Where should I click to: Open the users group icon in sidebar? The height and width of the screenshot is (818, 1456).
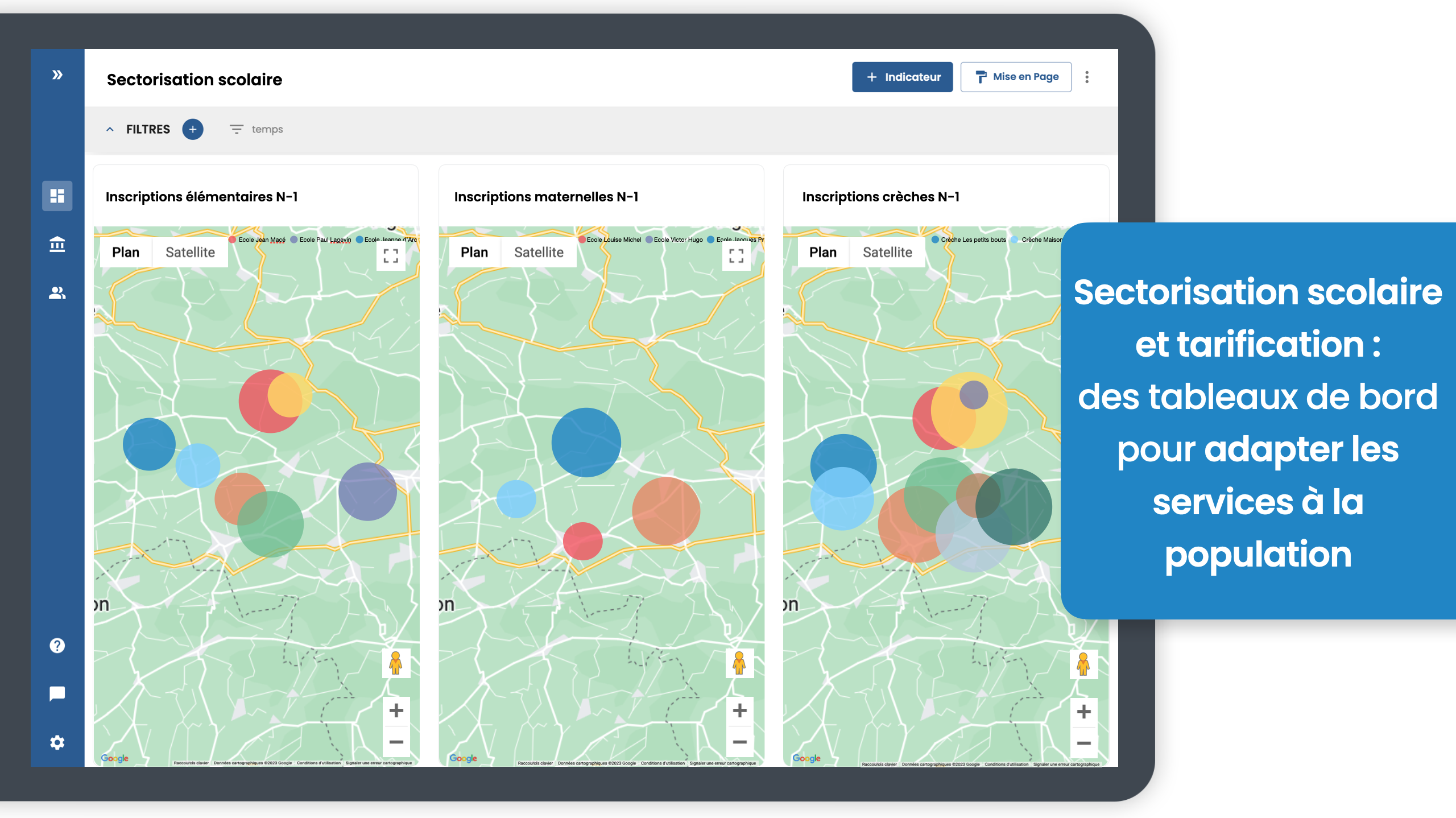[x=57, y=293]
